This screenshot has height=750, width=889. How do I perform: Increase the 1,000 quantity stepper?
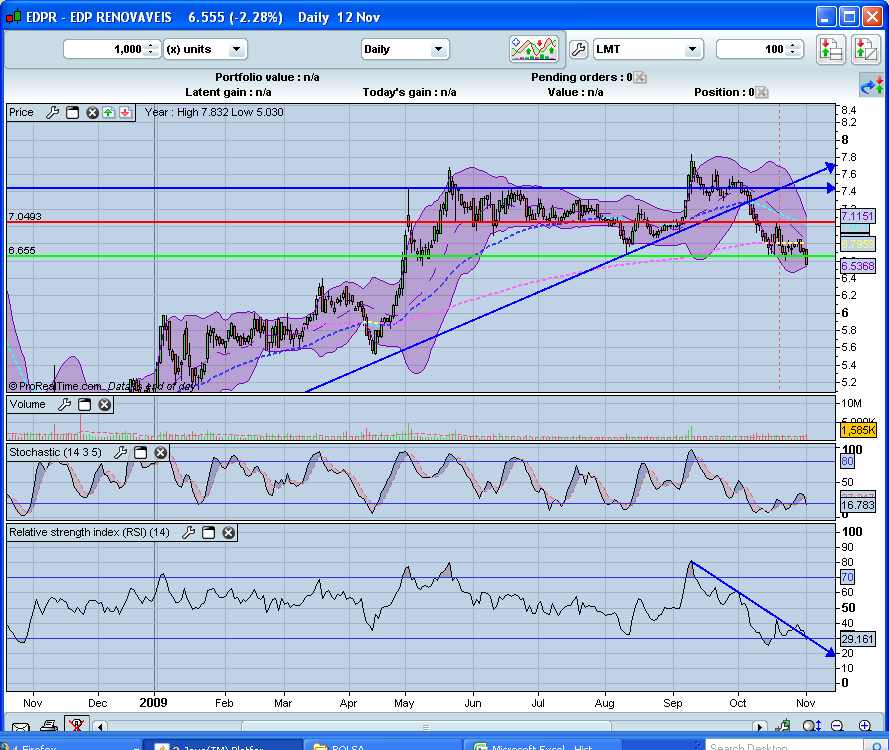151,45
